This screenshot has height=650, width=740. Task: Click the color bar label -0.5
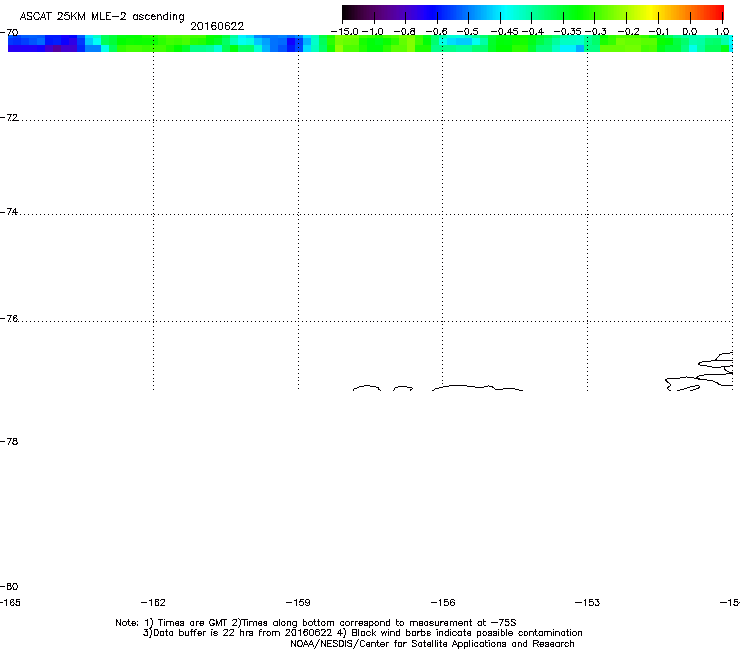[468, 32]
